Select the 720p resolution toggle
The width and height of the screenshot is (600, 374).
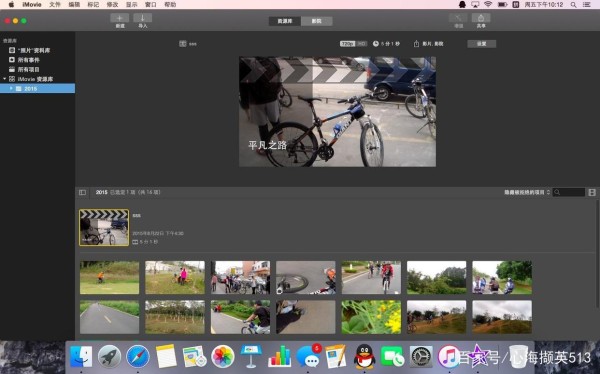point(347,44)
